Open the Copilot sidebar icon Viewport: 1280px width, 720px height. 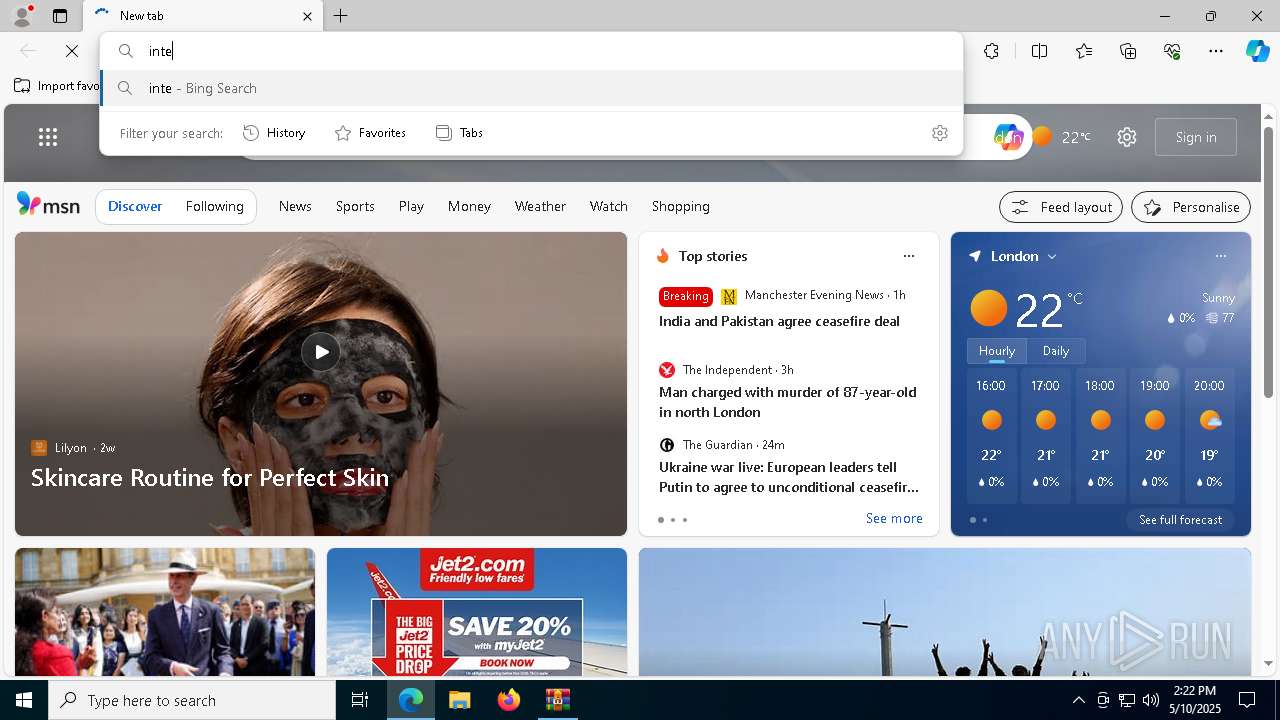click(1257, 51)
